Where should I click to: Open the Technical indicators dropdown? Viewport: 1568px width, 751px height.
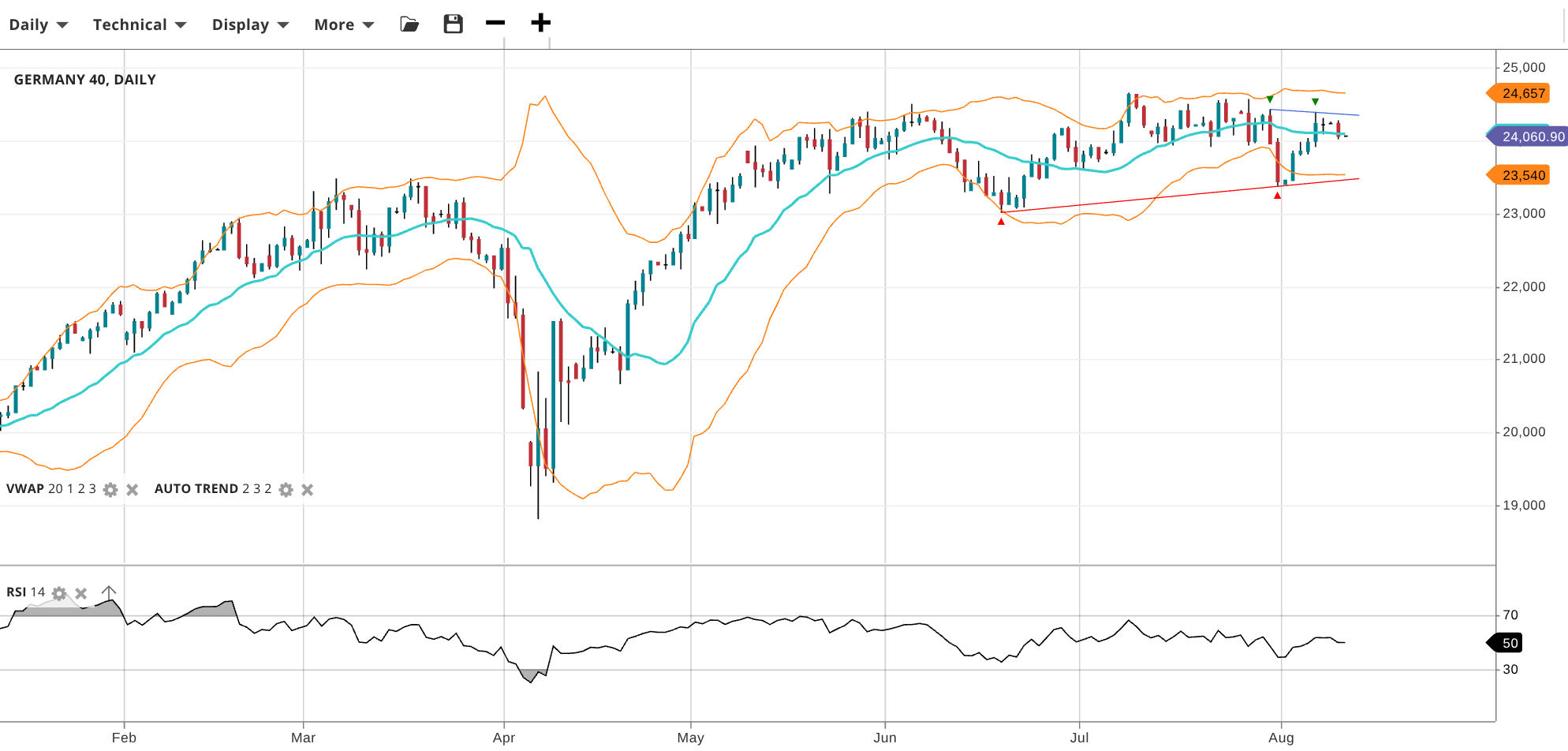tap(140, 24)
